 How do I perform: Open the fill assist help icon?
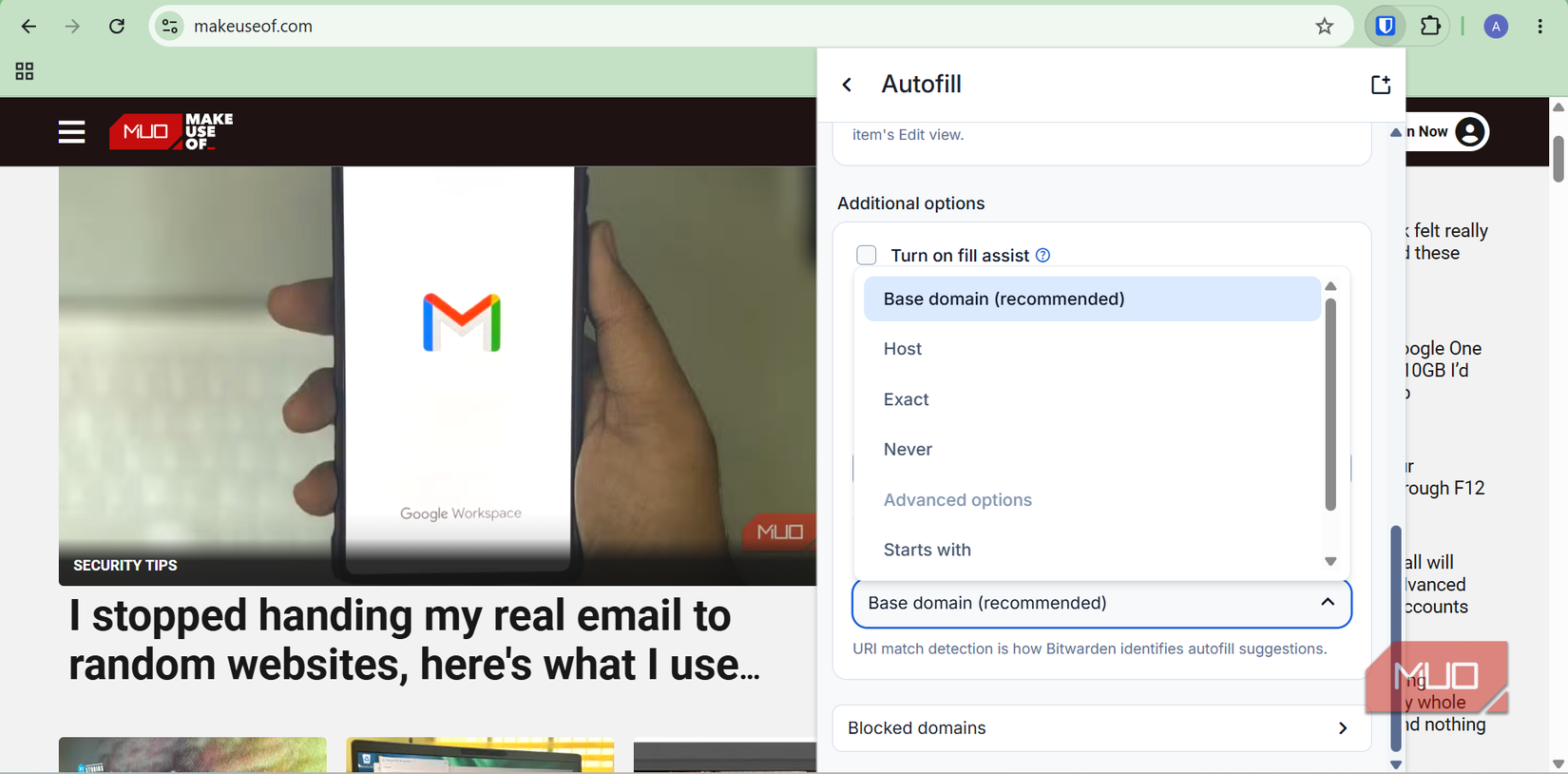pyautogui.click(x=1043, y=255)
